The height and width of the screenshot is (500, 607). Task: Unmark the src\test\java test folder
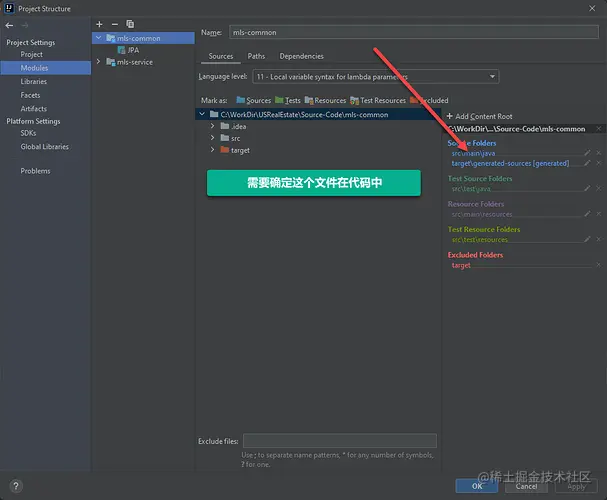[598, 188]
